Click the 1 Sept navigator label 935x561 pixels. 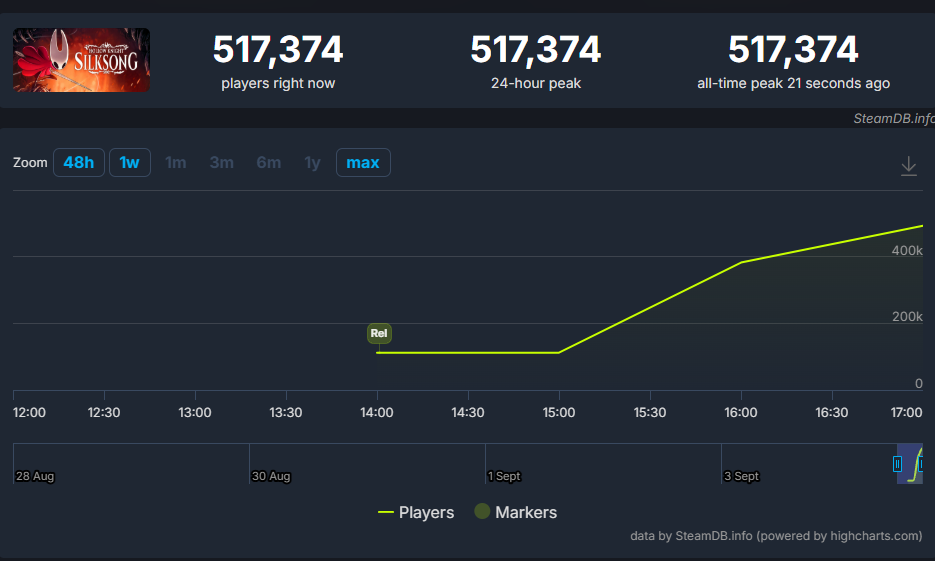(504, 476)
